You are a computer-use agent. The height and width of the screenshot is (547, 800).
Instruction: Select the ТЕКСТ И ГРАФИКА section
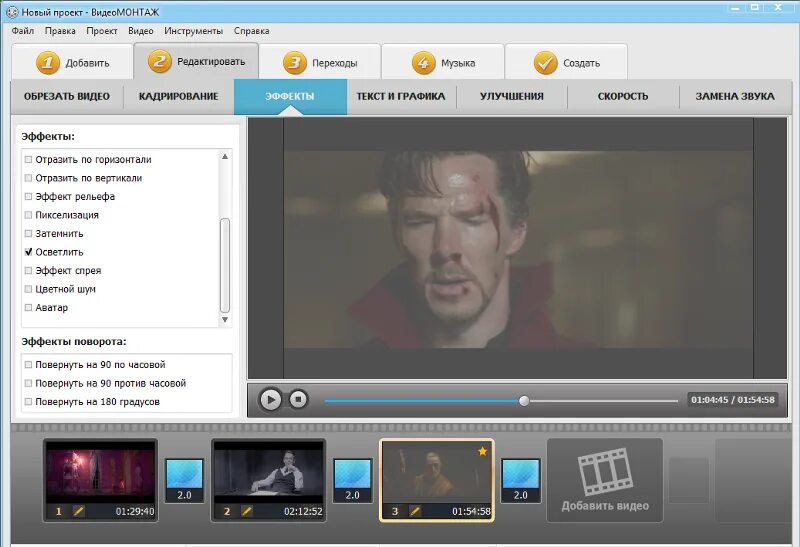coord(401,96)
